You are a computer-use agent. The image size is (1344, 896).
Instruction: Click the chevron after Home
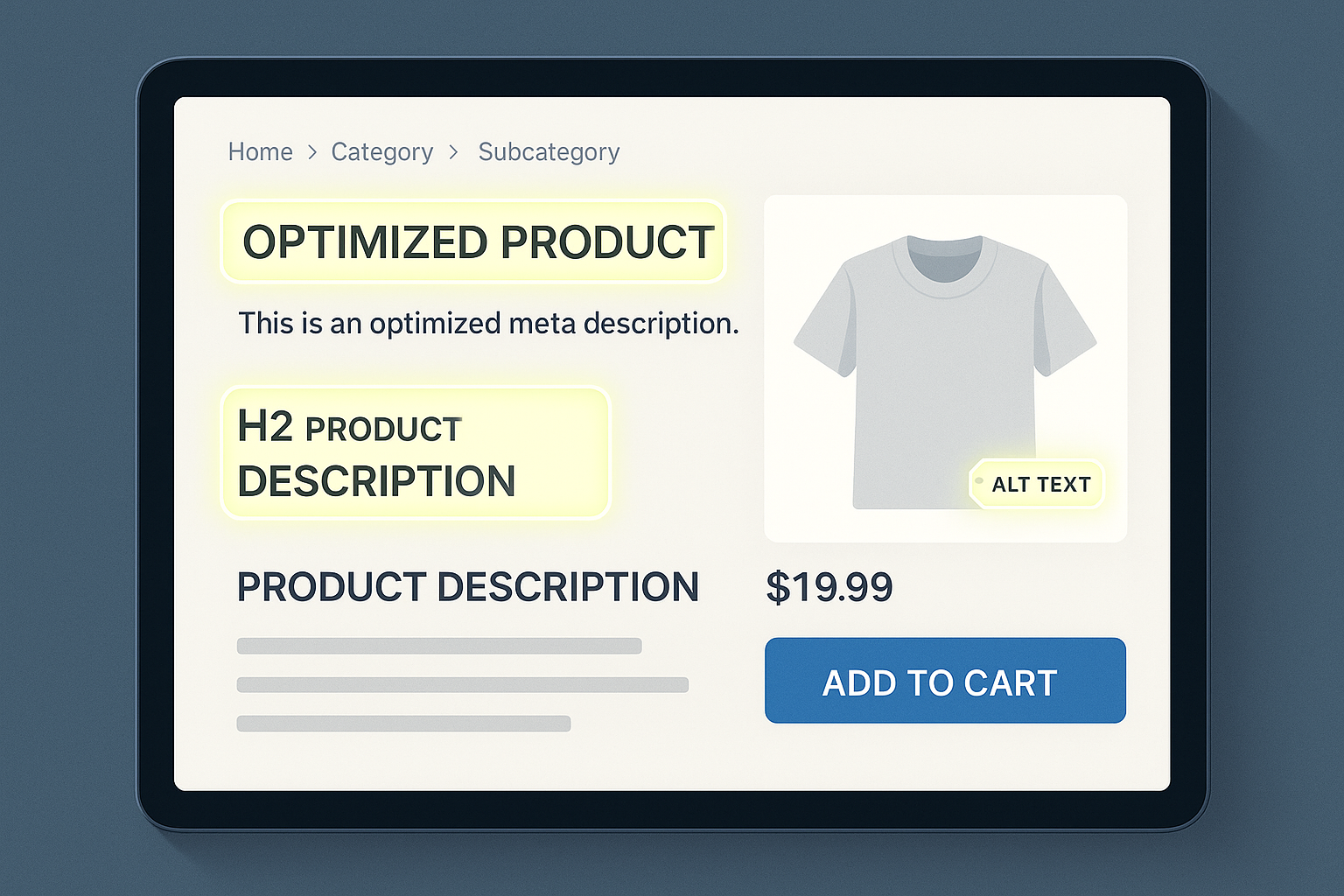pyautogui.click(x=312, y=152)
